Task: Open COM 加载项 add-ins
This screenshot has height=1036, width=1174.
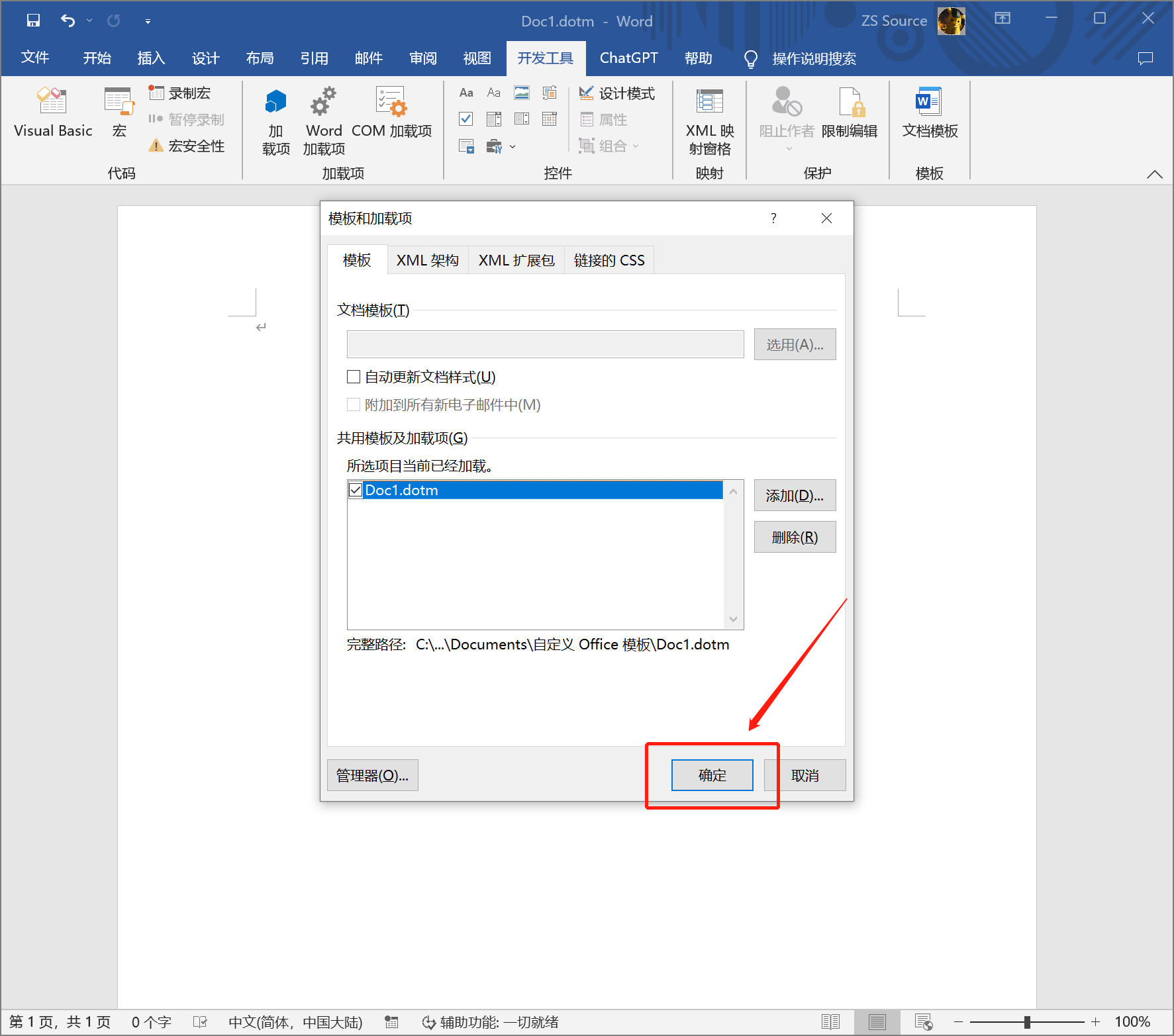Action: pyautogui.click(x=391, y=113)
